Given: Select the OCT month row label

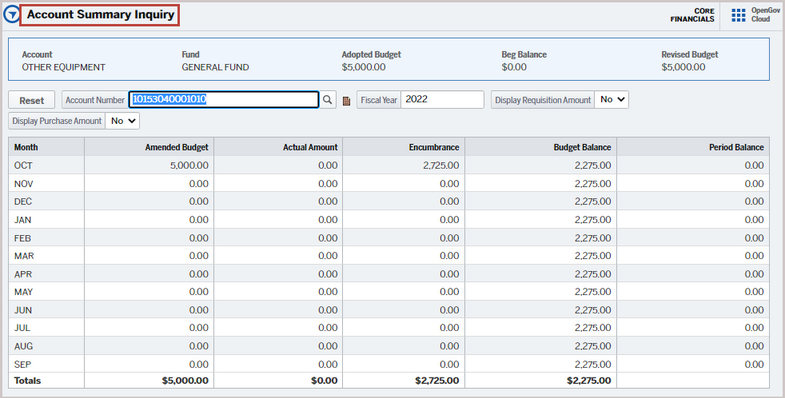Looking at the screenshot, I should point(23,165).
